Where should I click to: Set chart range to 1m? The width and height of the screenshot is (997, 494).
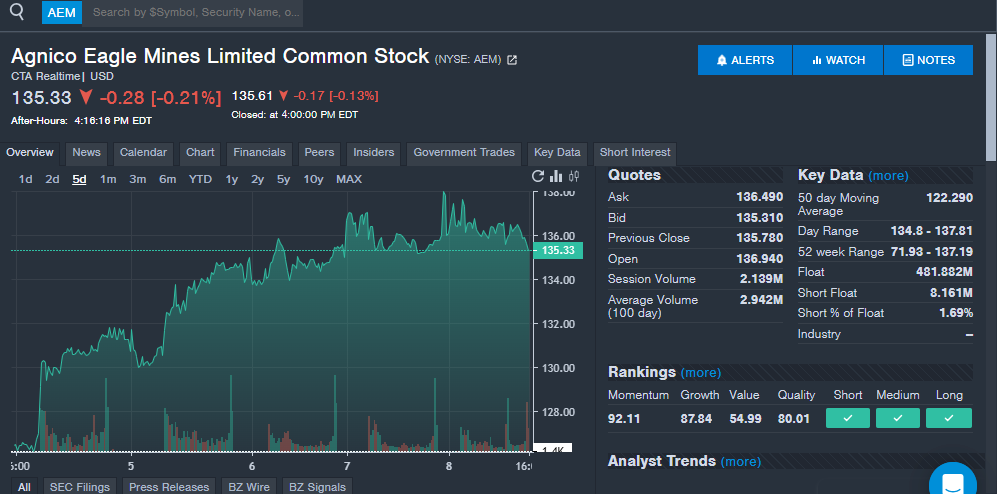tap(108, 179)
